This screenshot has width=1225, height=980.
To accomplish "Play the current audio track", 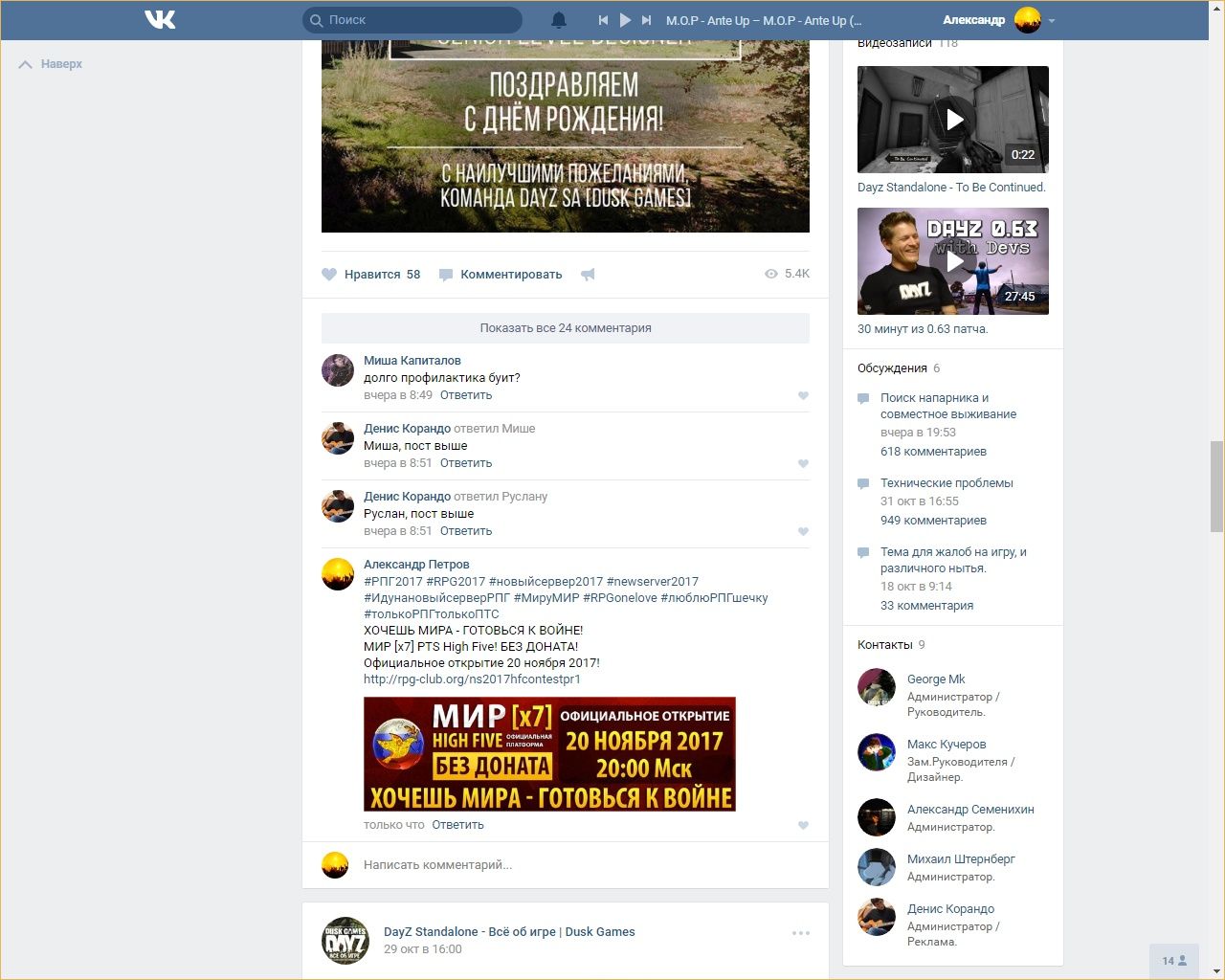I will point(625,20).
